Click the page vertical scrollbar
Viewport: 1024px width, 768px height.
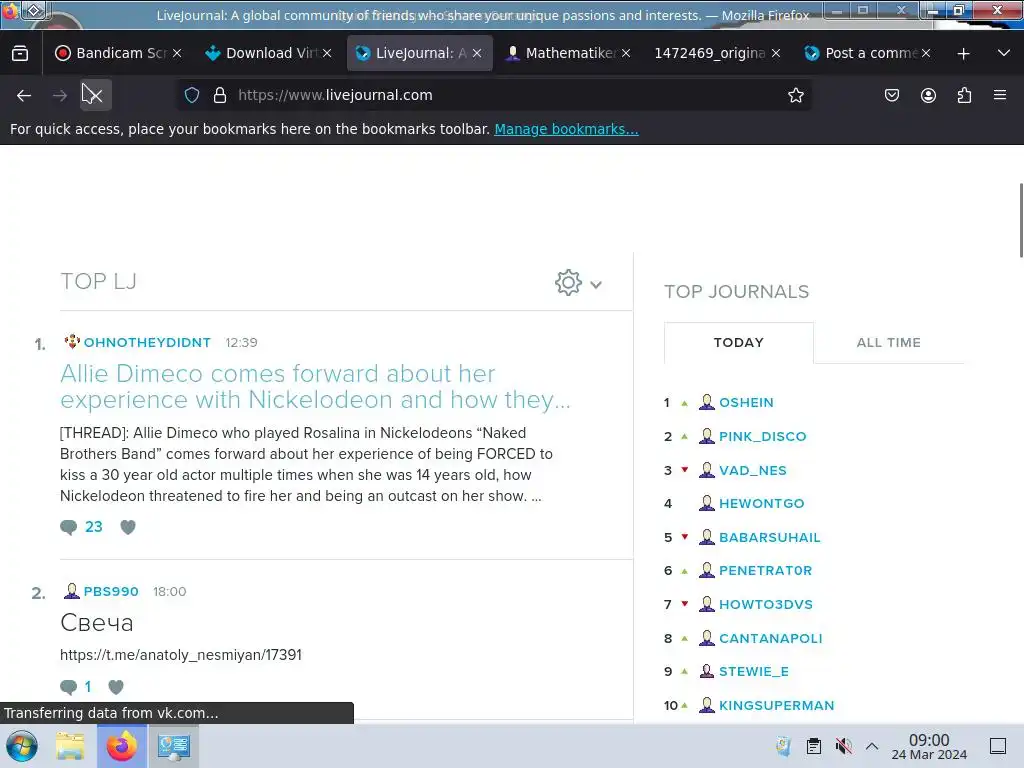pyautogui.click(x=1020, y=221)
